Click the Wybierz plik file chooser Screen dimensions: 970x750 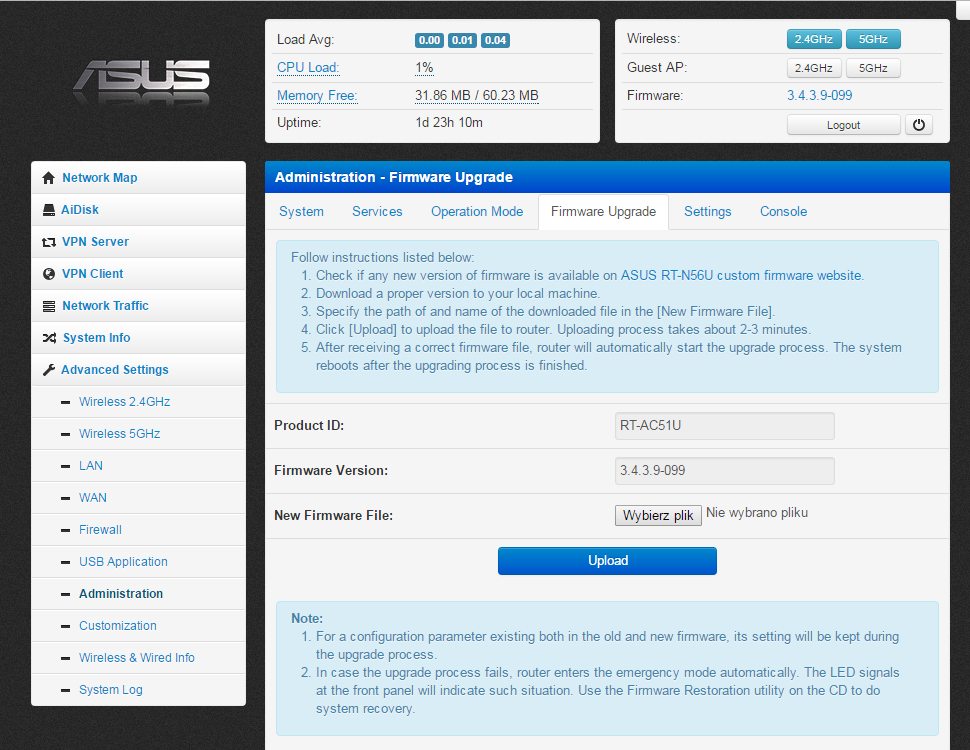point(658,516)
